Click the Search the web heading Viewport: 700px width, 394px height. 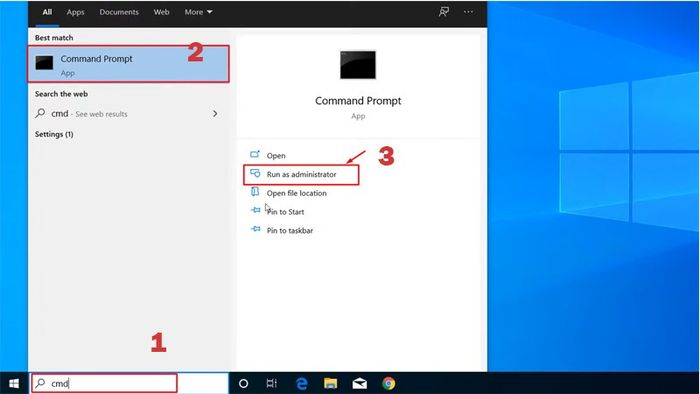(x=61, y=94)
